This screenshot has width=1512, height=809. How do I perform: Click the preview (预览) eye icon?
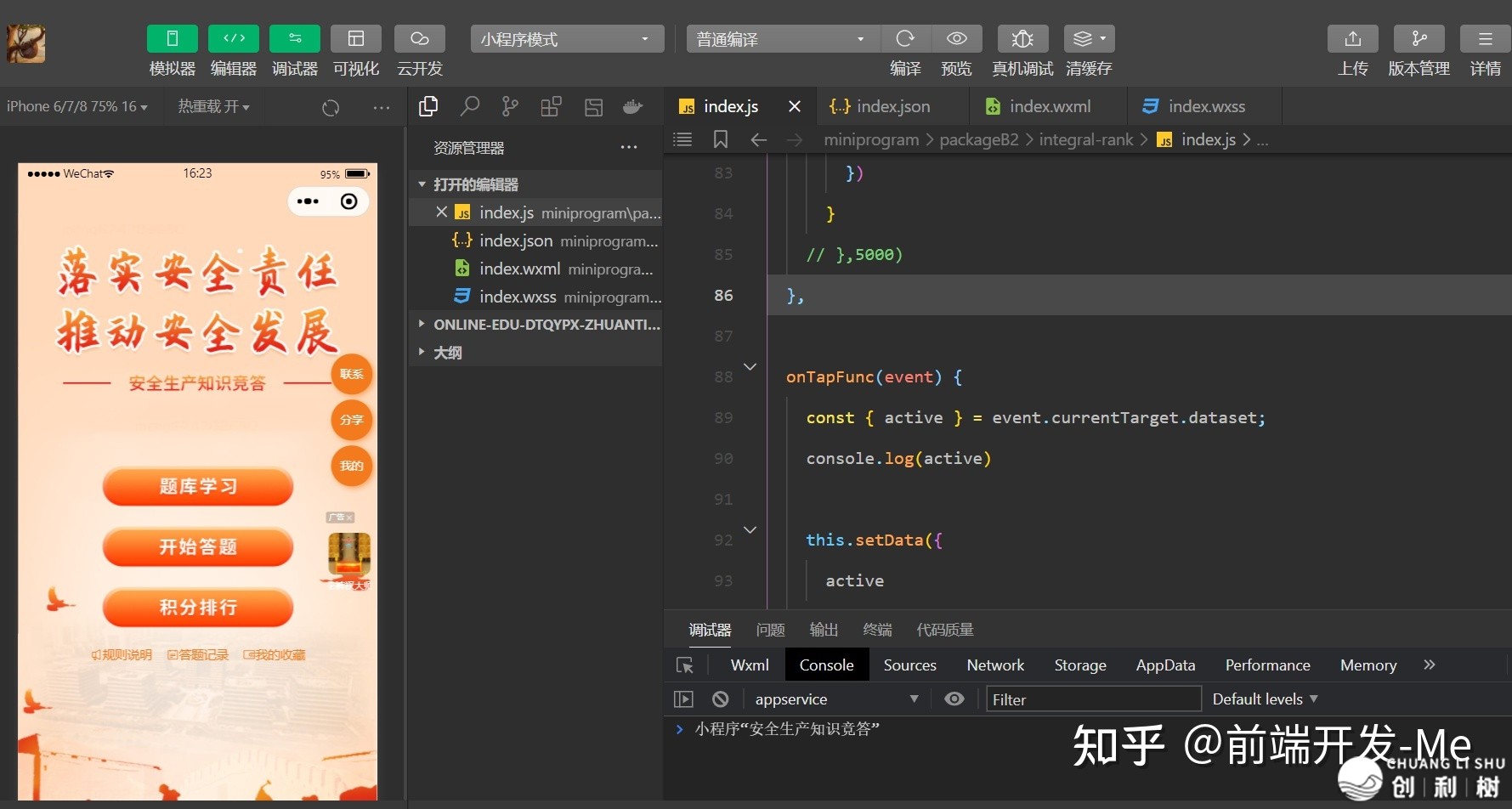pyautogui.click(x=957, y=39)
